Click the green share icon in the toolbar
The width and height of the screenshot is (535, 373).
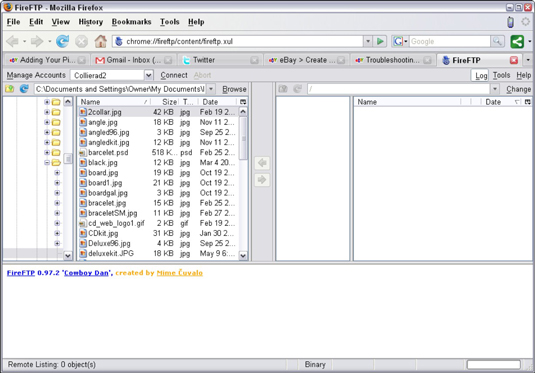[517, 42]
